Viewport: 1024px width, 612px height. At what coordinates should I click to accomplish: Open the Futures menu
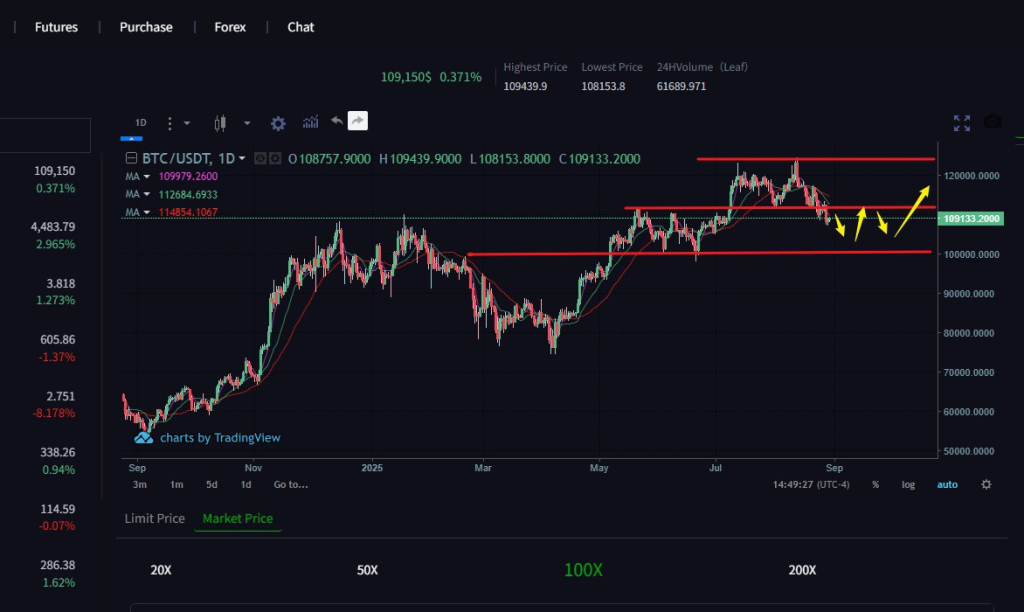pyautogui.click(x=56, y=27)
